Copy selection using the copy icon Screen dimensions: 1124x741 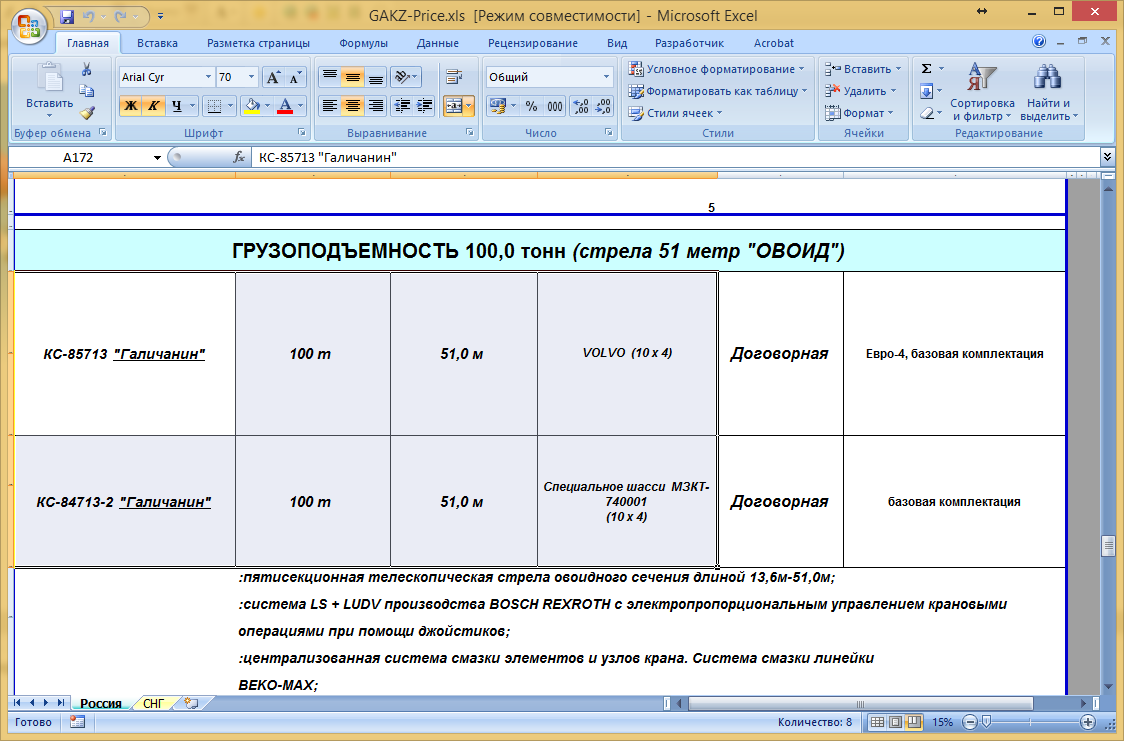click(x=87, y=91)
